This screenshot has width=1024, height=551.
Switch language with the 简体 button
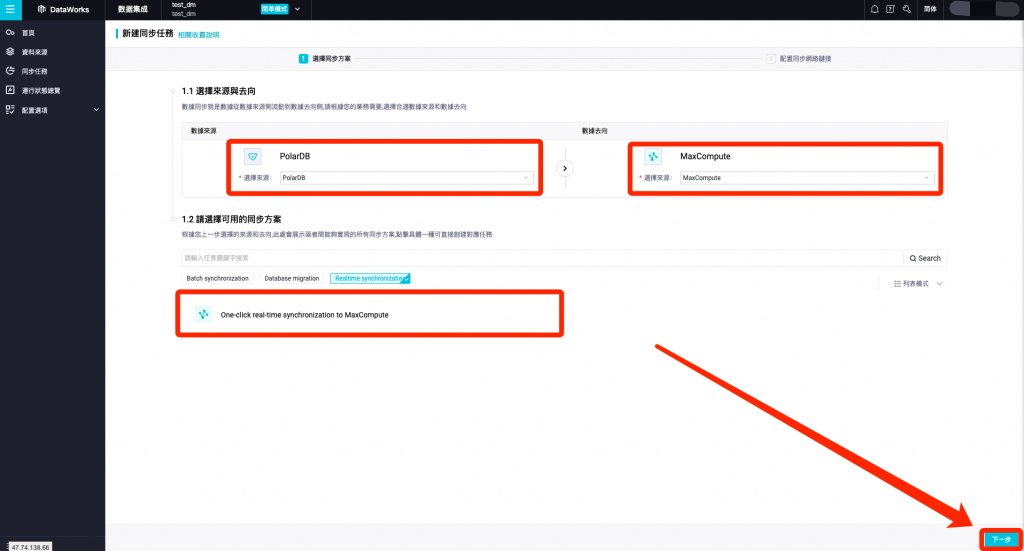click(x=931, y=9)
